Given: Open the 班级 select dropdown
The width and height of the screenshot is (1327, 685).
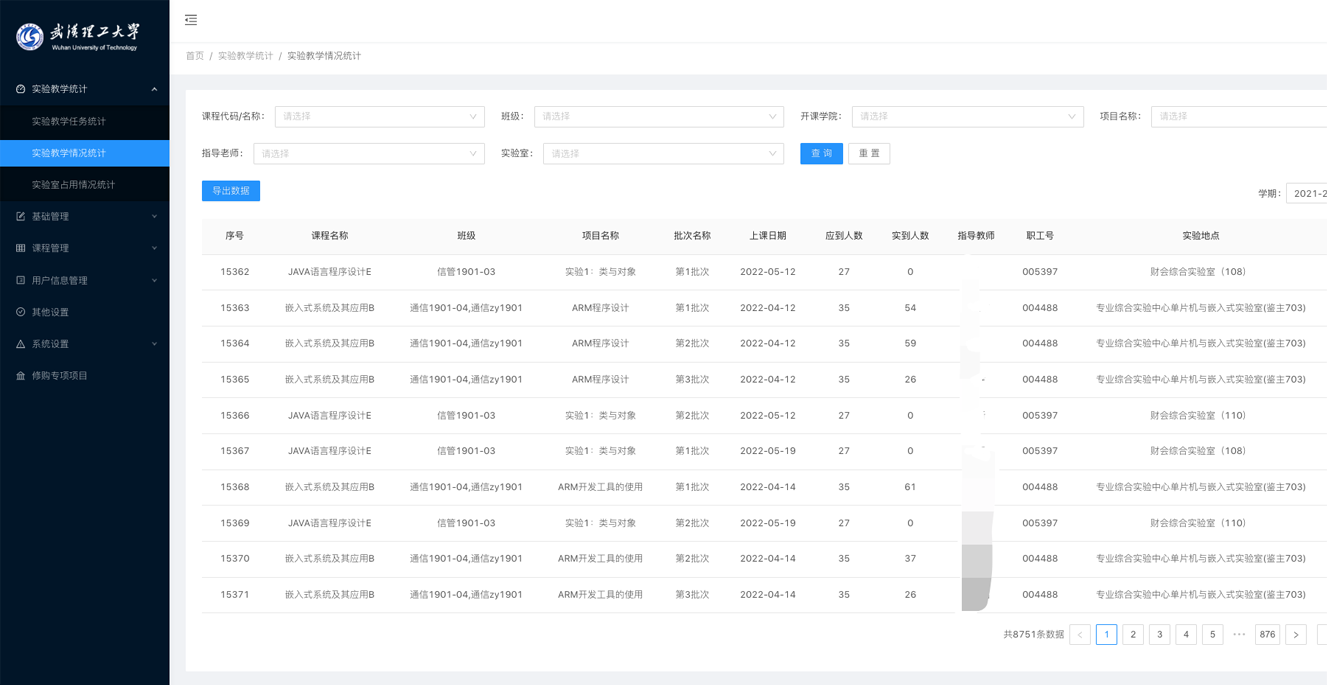Looking at the screenshot, I should tap(659, 116).
